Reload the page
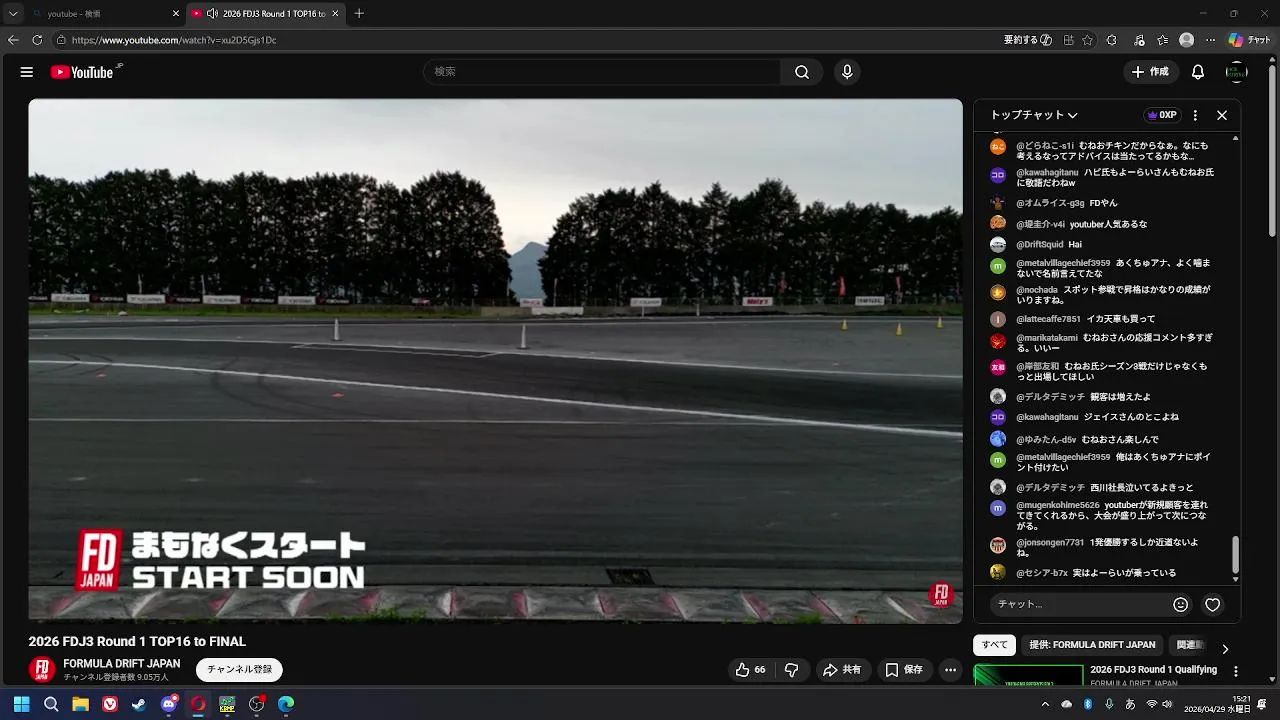Viewport: 1280px width, 720px height. 37,40
